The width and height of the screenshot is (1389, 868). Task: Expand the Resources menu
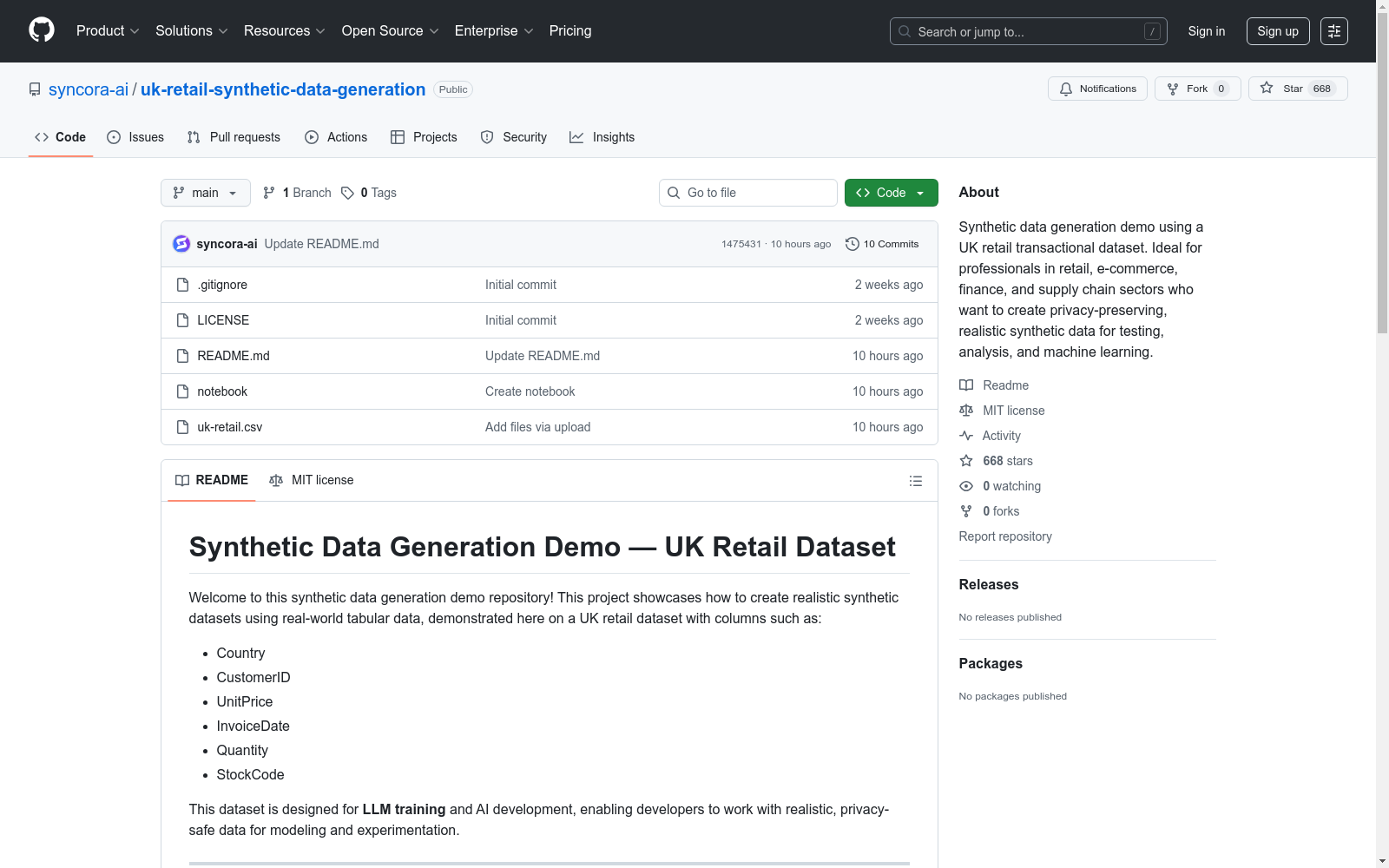(284, 30)
